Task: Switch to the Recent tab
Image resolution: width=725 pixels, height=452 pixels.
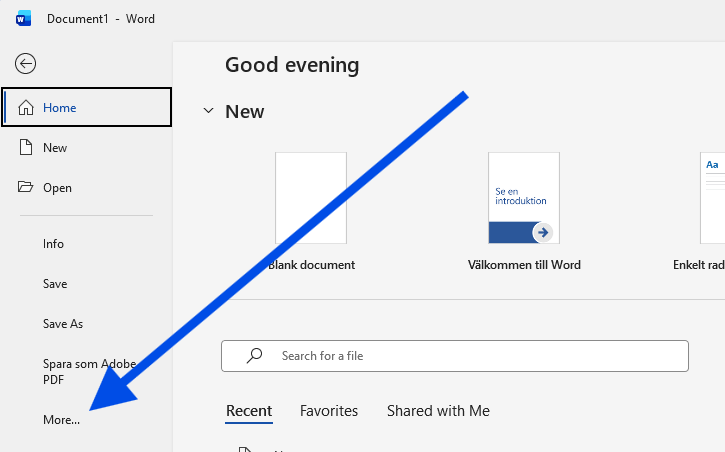Action: click(249, 411)
